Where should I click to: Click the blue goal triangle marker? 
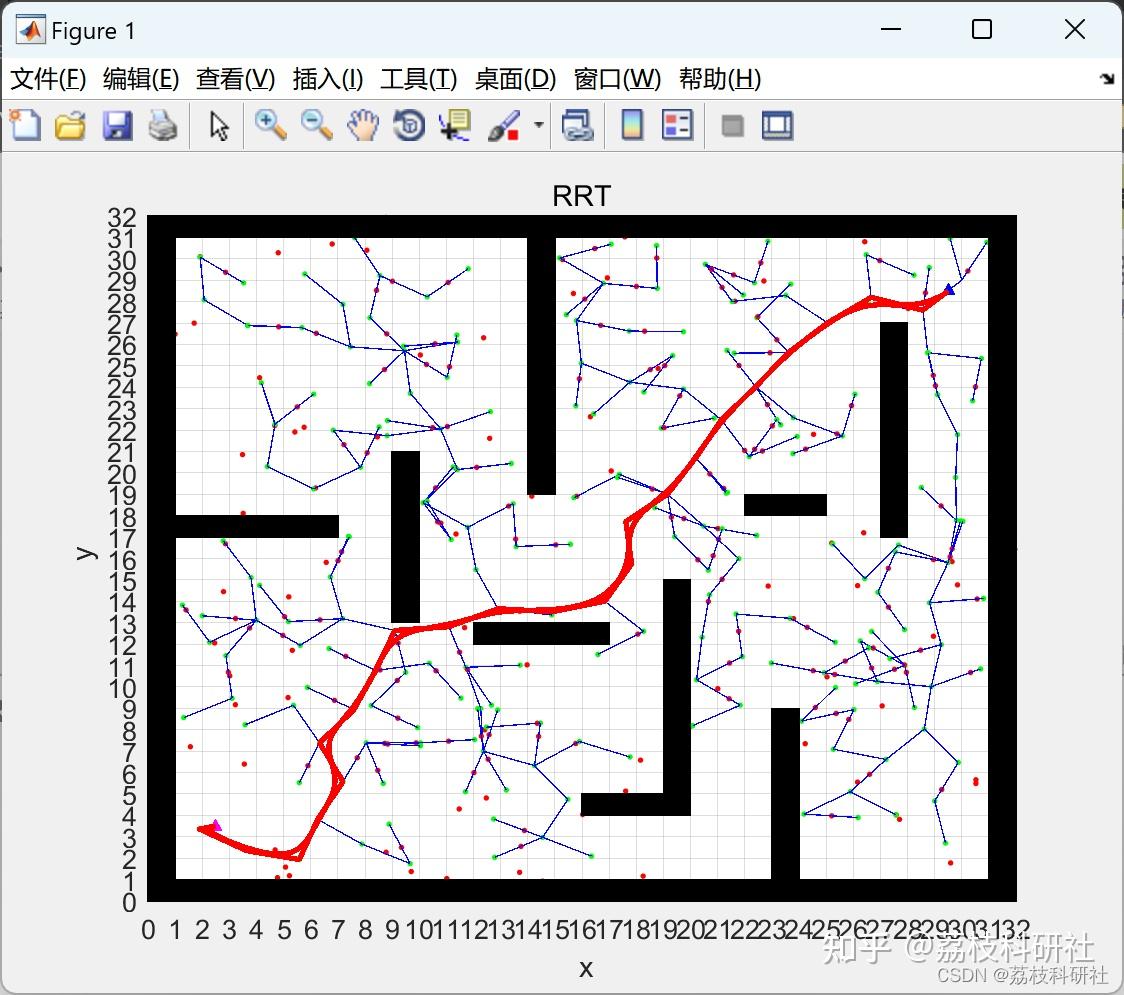[x=948, y=290]
